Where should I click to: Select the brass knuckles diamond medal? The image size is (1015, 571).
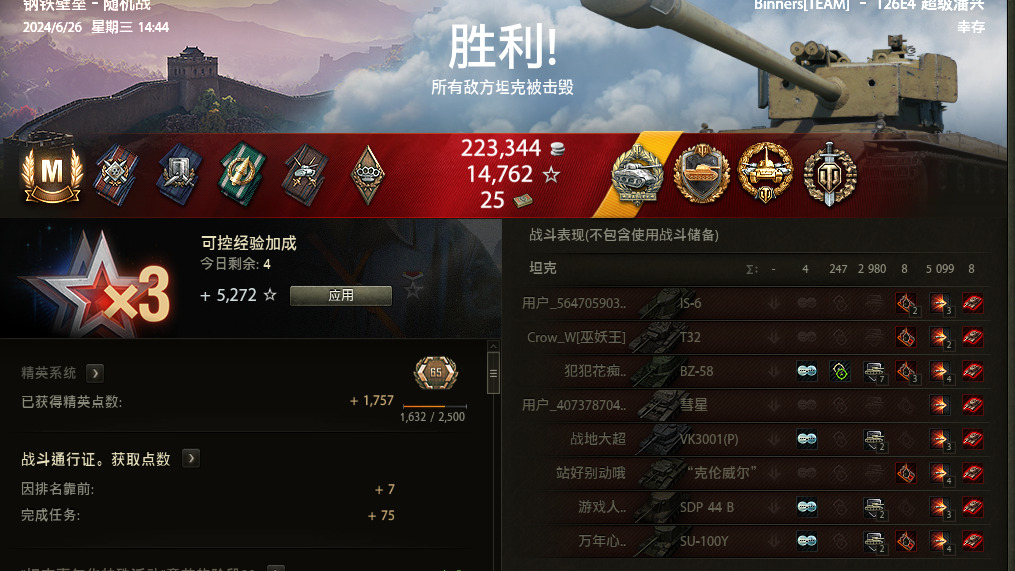pos(367,175)
